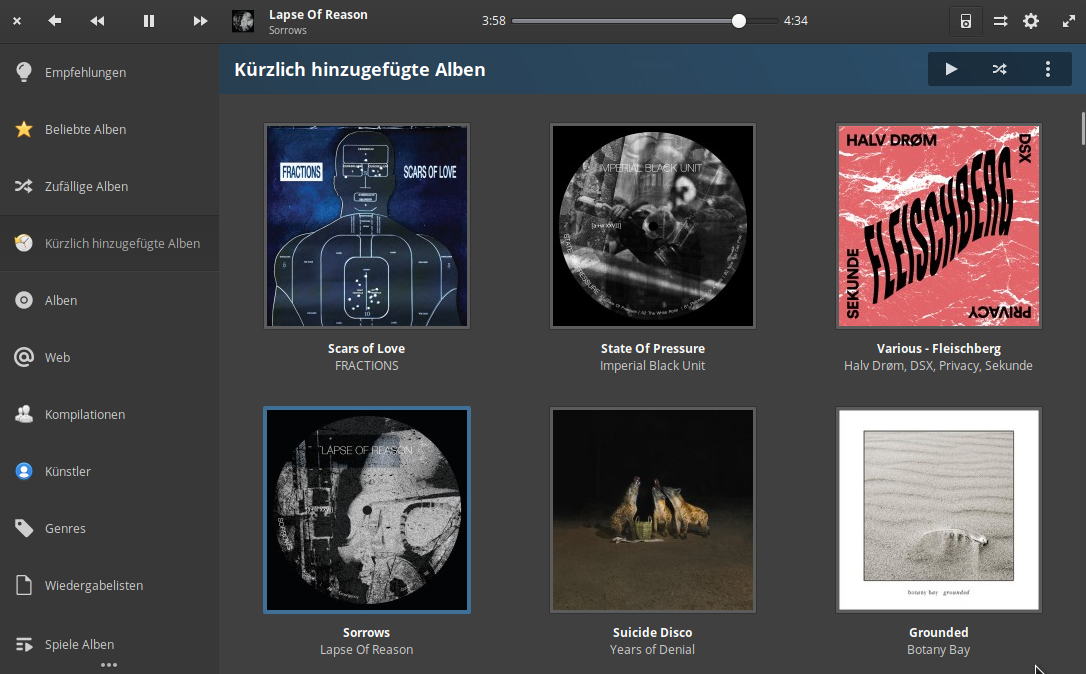Click the Kürzlich hinzugefügte Alben banner heading
This screenshot has height=674, width=1086.
coord(359,70)
